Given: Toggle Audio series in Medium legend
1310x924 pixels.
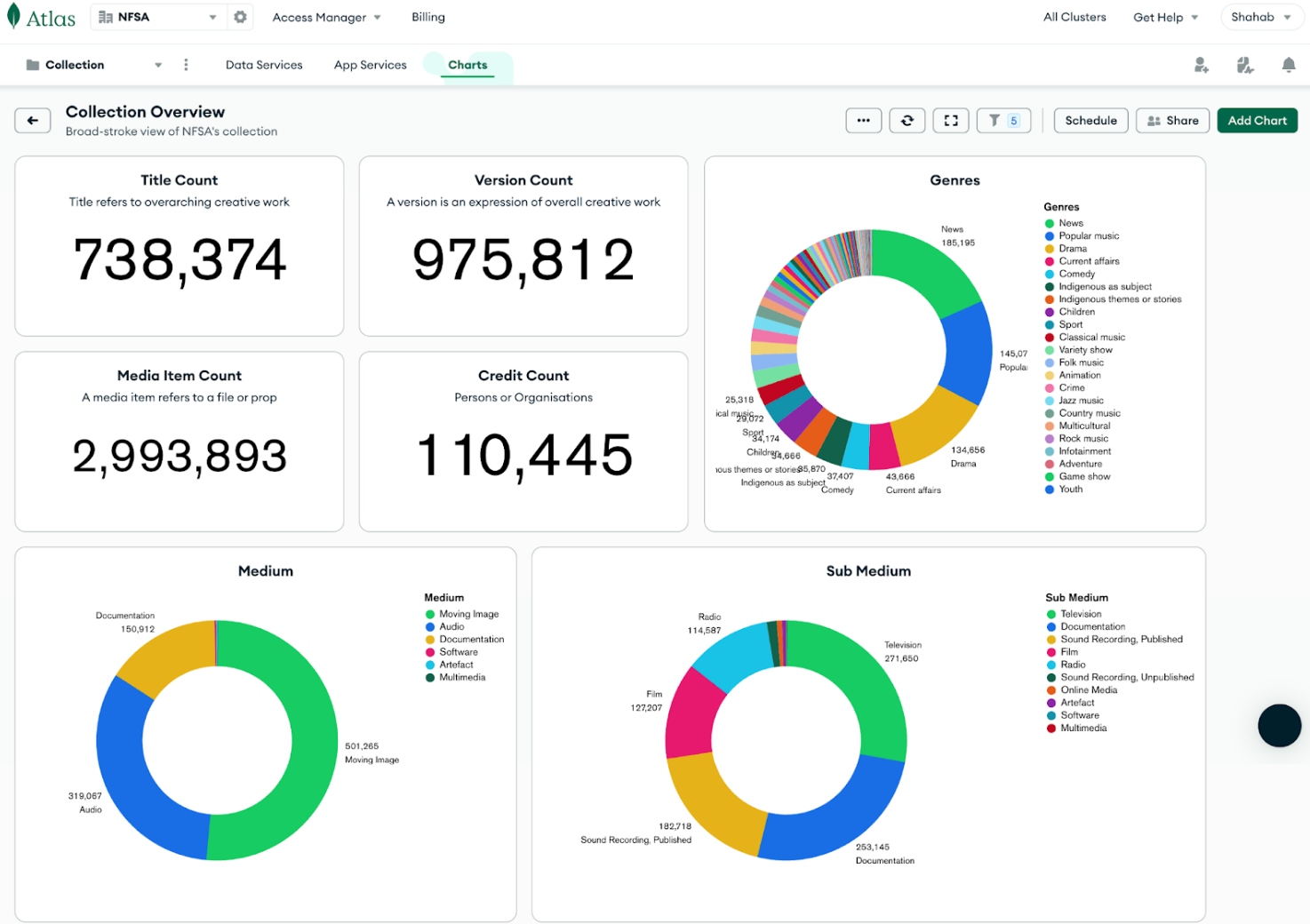Looking at the screenshot, I should click(x=451, y=626).
